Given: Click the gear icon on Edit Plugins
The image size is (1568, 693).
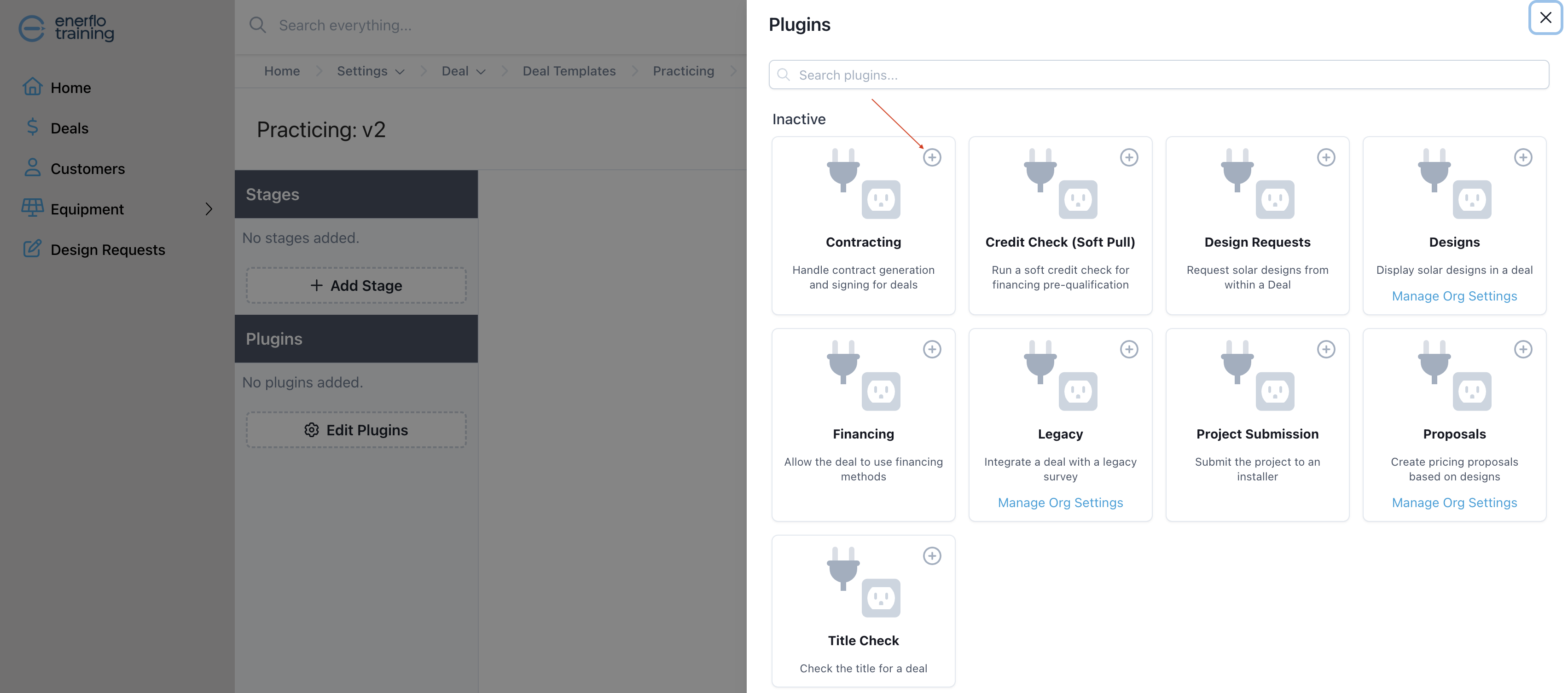Looking at the screenshot, I should 312,430.
